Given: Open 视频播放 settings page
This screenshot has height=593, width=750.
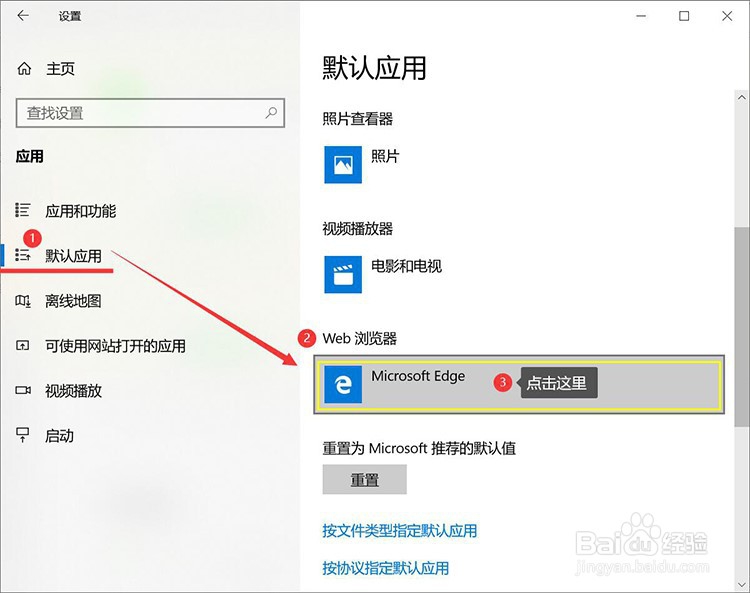Looking at the screenshot, I should 73,391.
